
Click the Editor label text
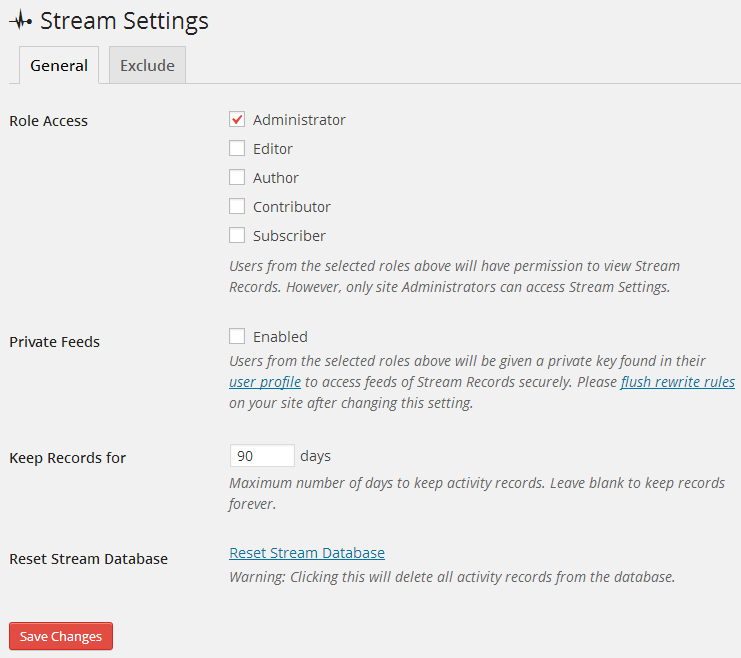[x=273, y=149]
